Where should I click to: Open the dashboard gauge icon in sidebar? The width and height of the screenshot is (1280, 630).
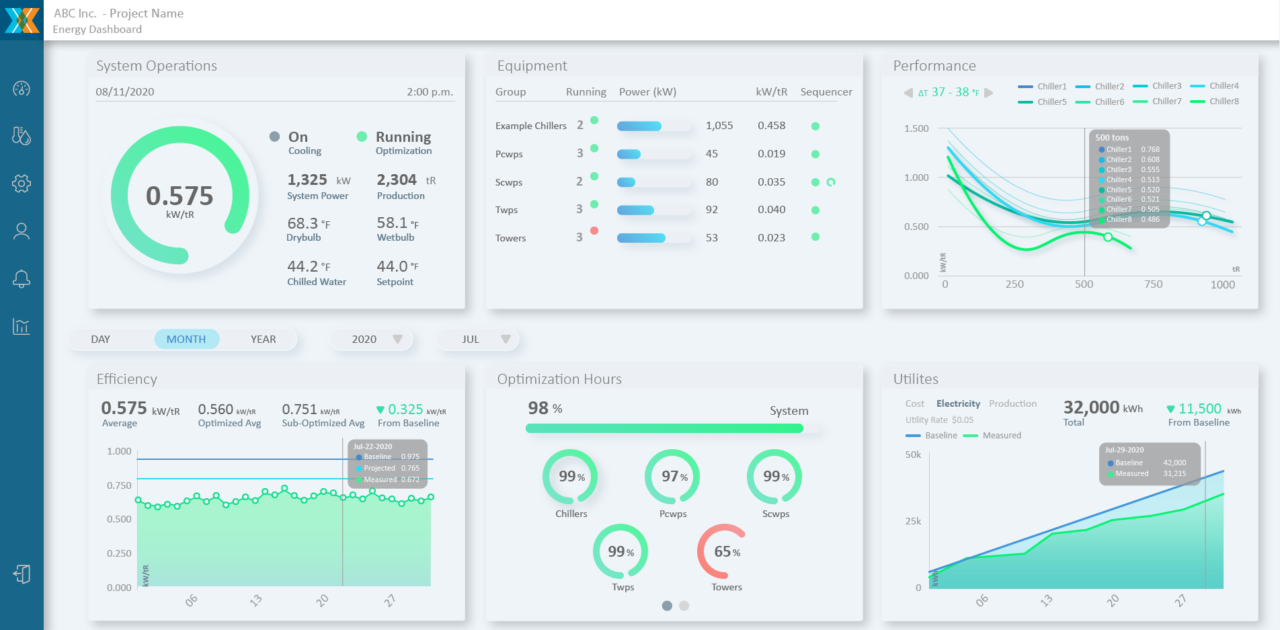point(21,88)
